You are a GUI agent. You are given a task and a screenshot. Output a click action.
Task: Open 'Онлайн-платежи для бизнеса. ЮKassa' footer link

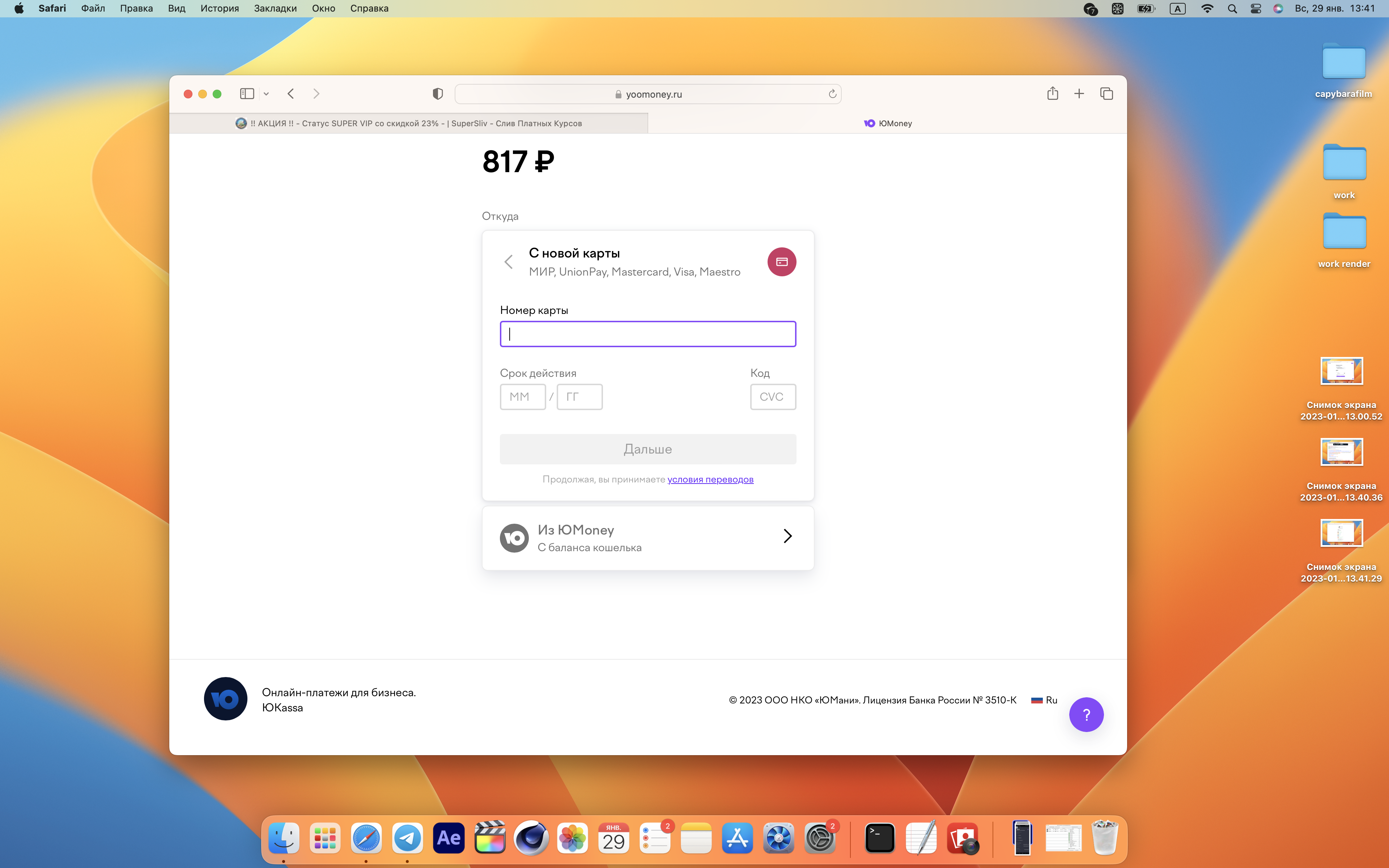coord(339,700)
